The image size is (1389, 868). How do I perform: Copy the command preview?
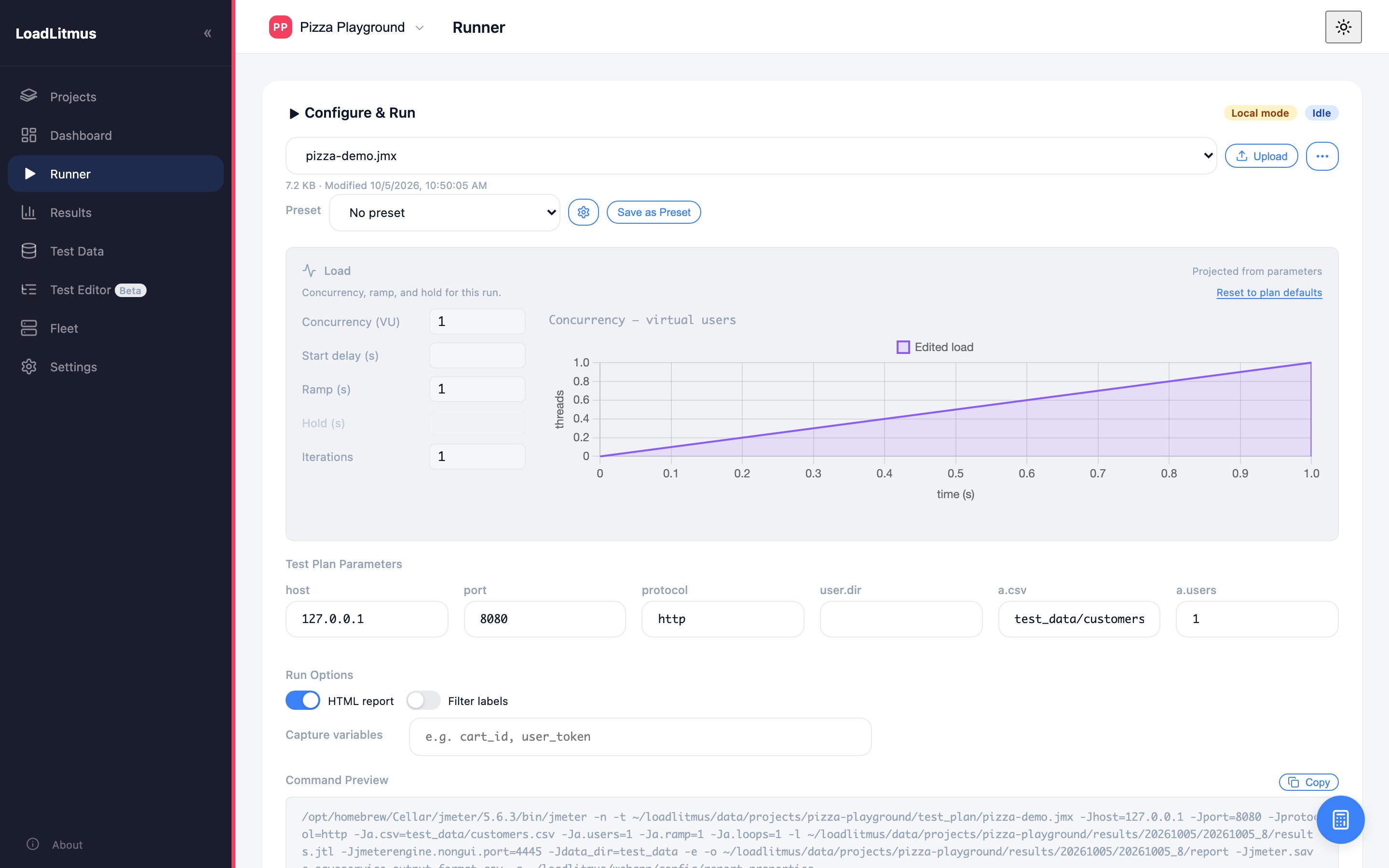click(1308, 782)
